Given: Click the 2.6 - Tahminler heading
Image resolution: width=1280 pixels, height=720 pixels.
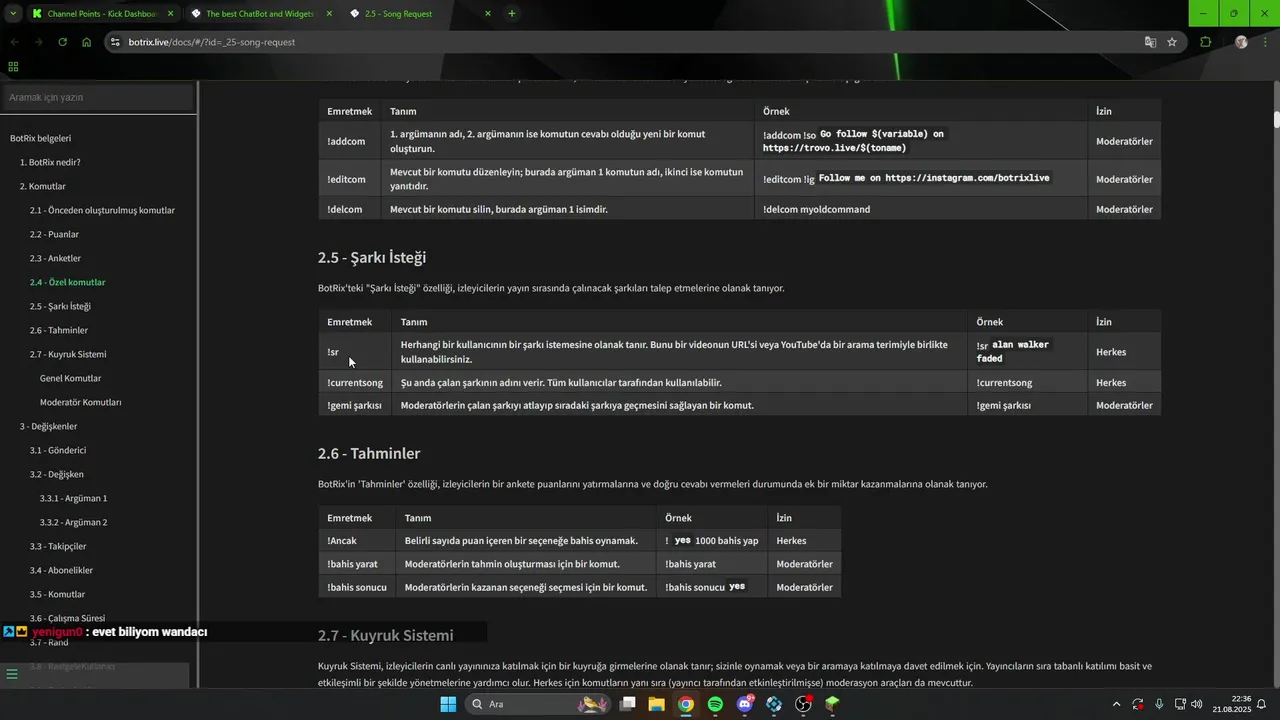Looking at the screenshot, I should [x=369, y=453].
